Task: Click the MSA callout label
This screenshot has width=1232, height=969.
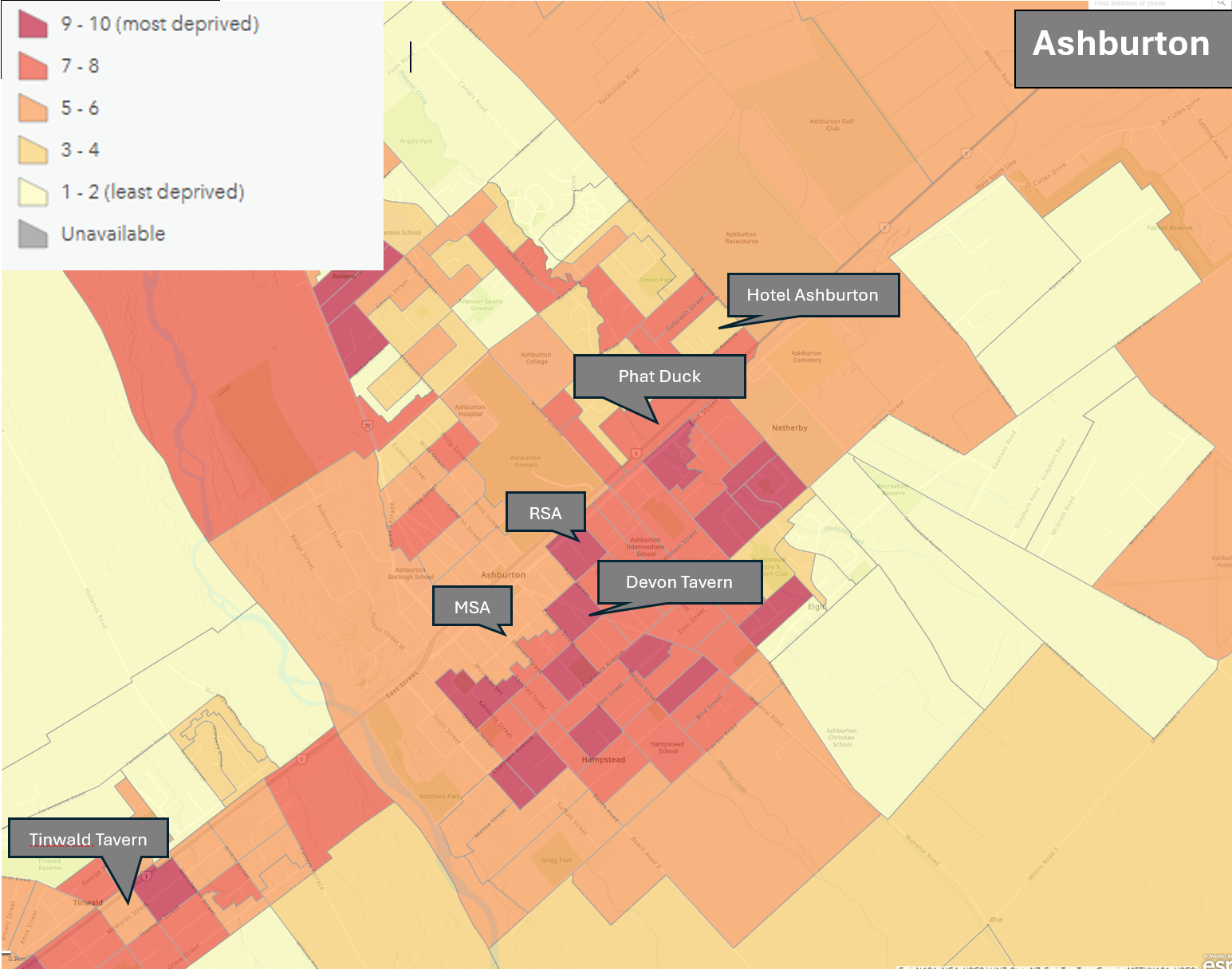Action: (x=472, y=607)
